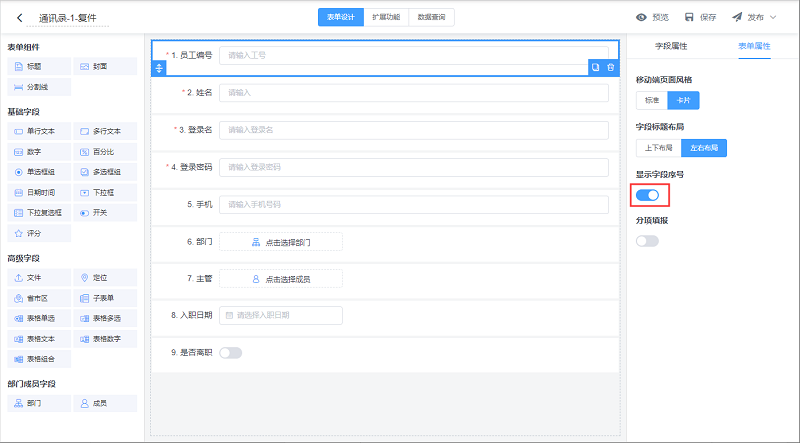Select the 评分 star component
Screen dimensions: 800x443
[39, 233]
